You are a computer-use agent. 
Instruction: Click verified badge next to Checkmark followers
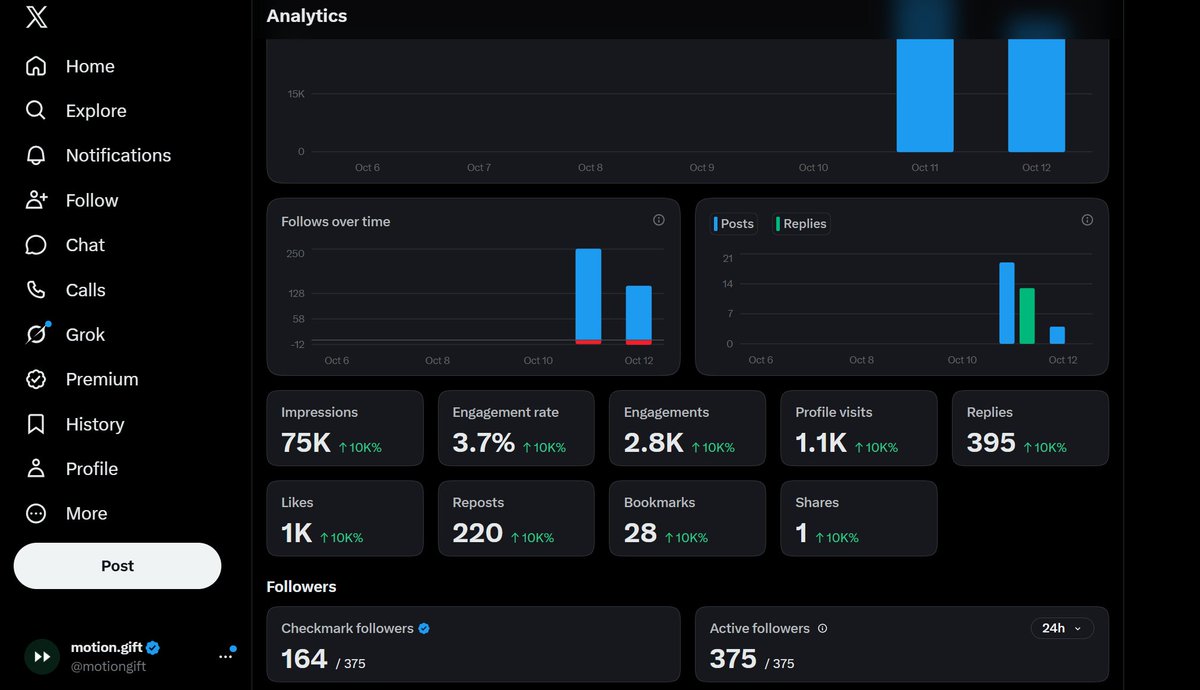pyautogui.click(x=424, y=629)
